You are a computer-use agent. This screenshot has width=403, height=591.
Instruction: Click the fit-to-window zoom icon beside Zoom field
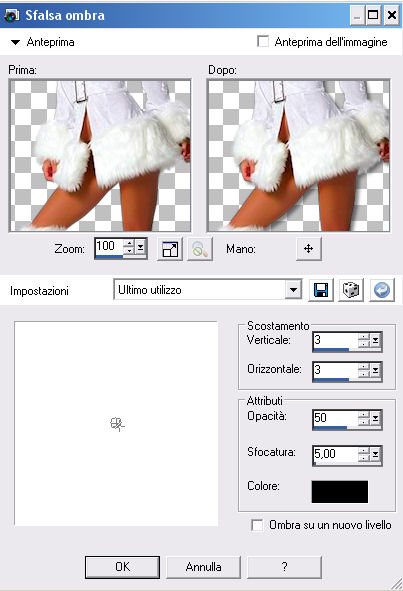pos(170,249)
